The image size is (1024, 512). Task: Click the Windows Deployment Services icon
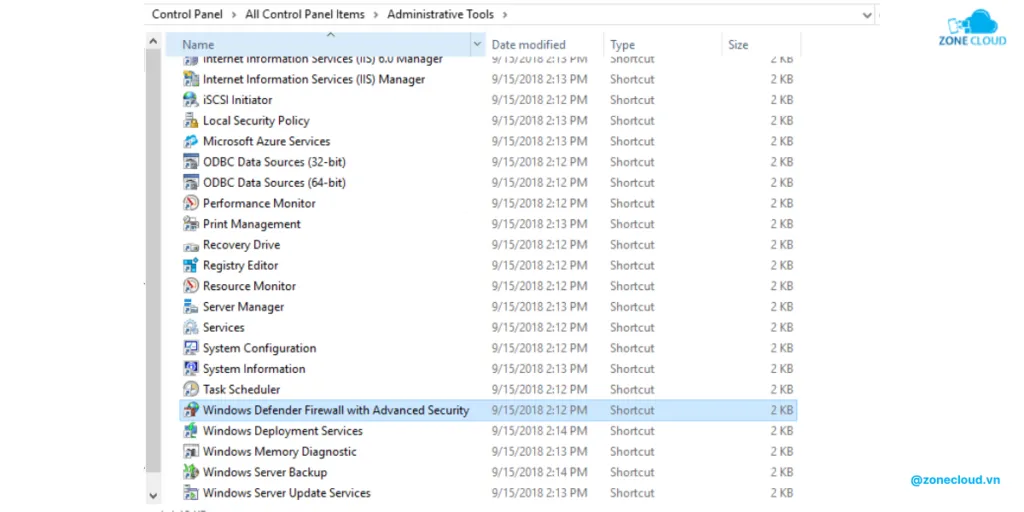[x=191, y=431]
